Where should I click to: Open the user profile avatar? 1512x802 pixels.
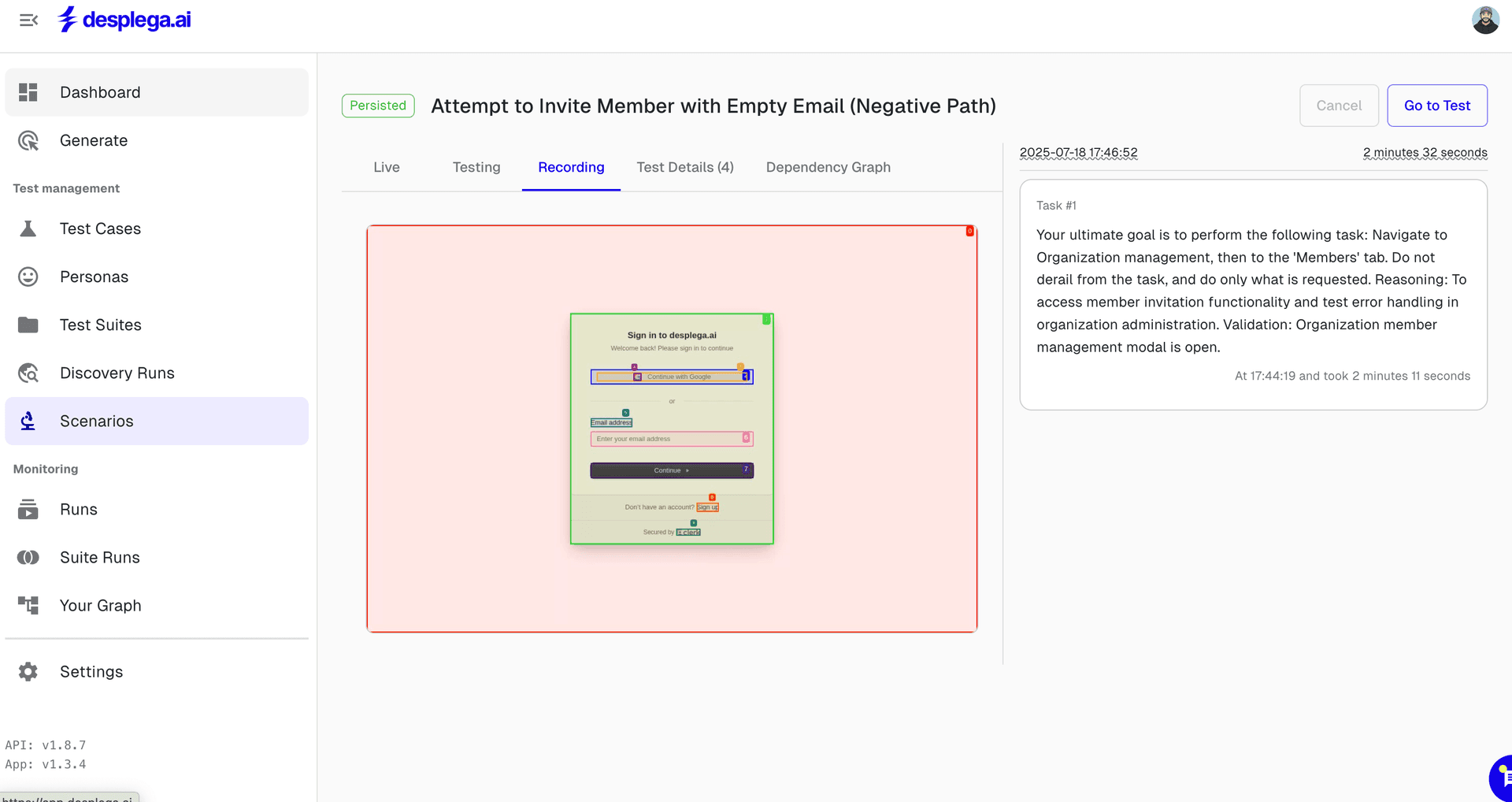click(x=1485, y=20)
